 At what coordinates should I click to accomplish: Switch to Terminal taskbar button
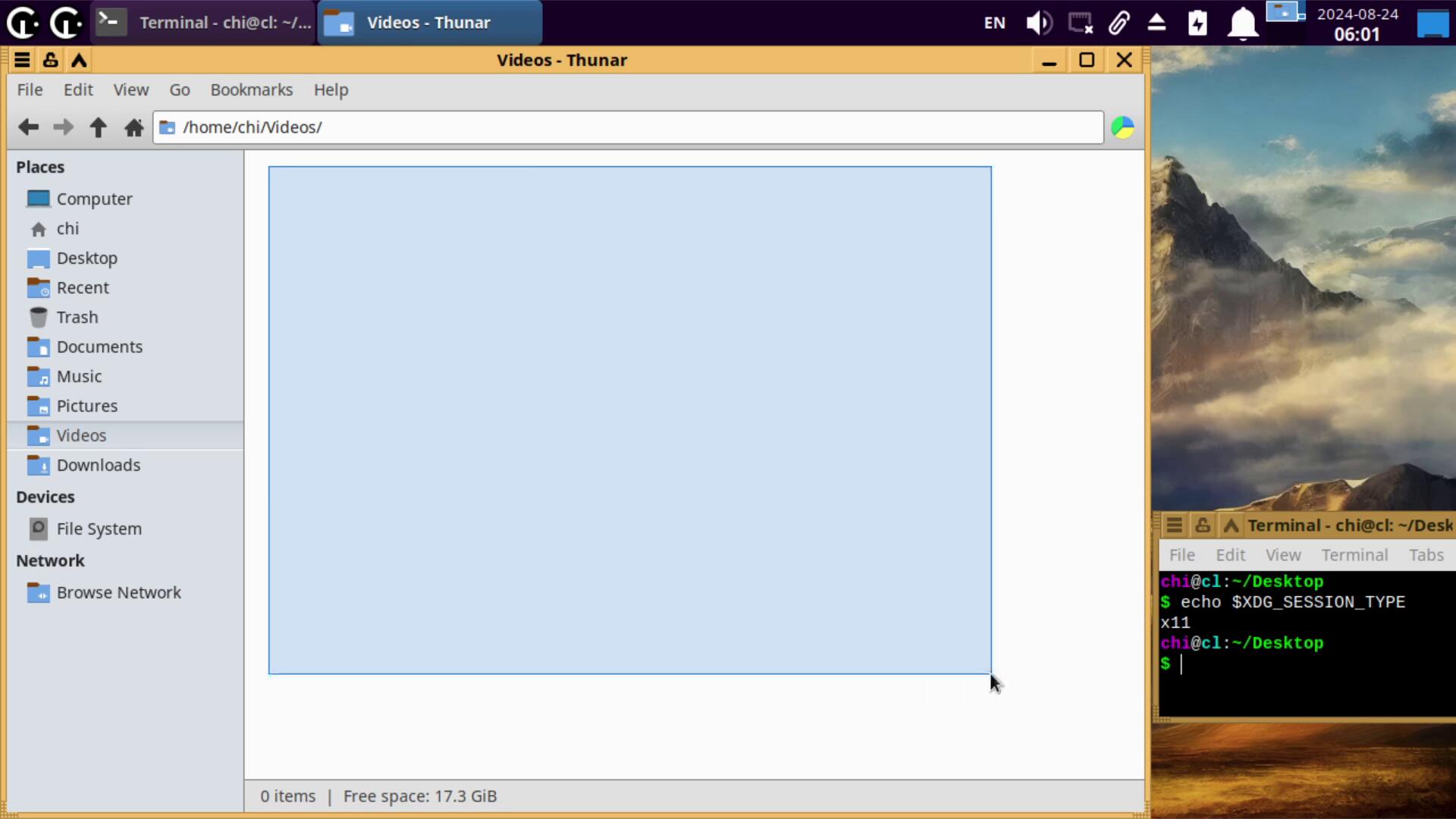[x=203, y=23]
